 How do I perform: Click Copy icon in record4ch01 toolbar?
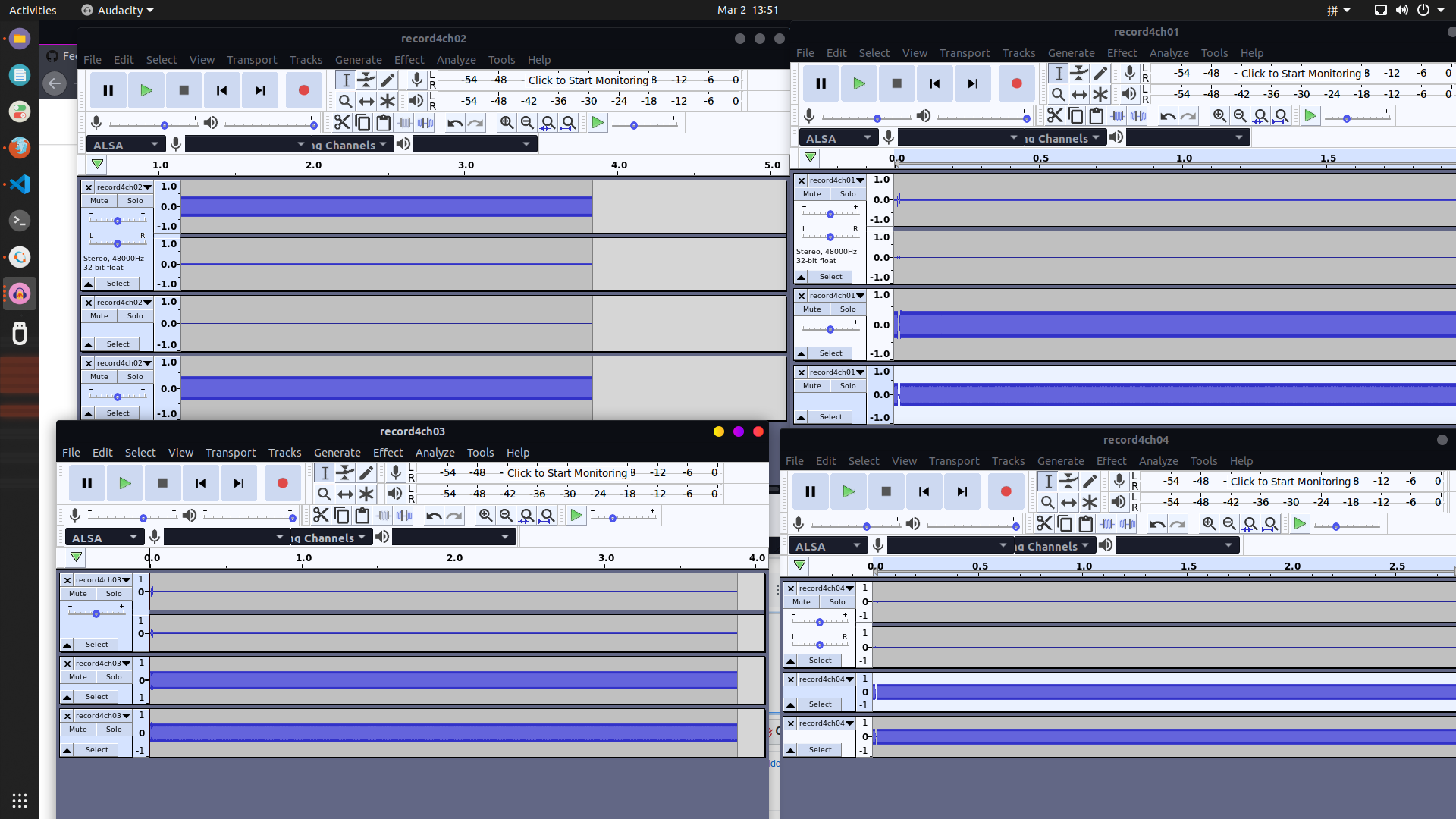(x=1075, y=115)
